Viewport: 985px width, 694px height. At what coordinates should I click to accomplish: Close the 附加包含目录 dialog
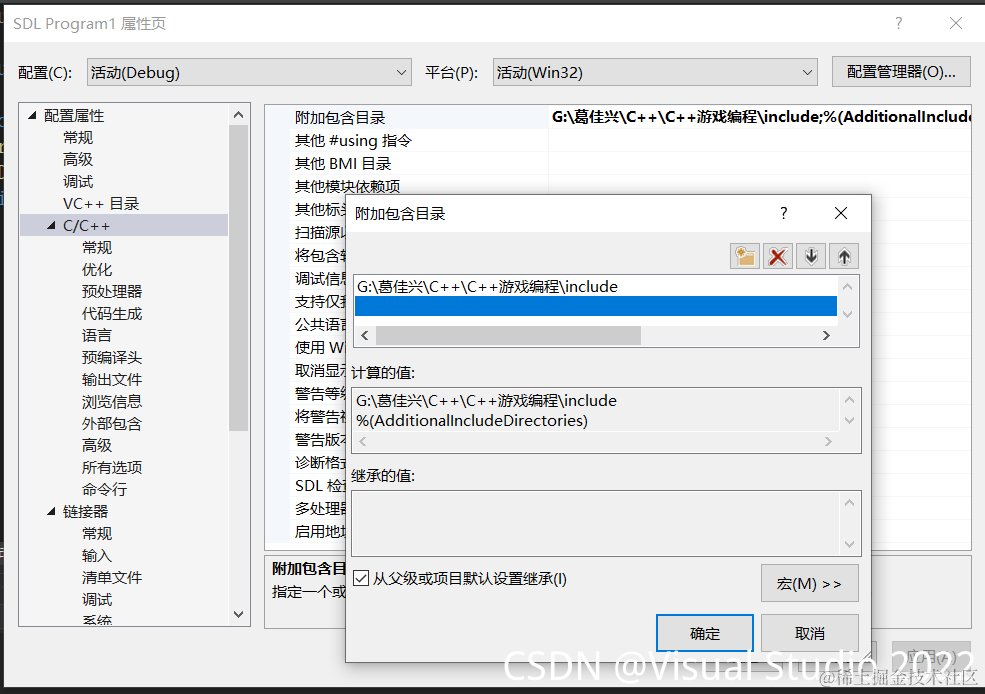point(841,214)
